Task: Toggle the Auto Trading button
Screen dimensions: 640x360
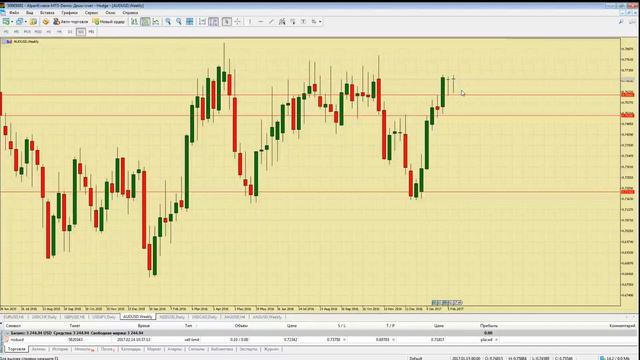Action: [70, 21]
